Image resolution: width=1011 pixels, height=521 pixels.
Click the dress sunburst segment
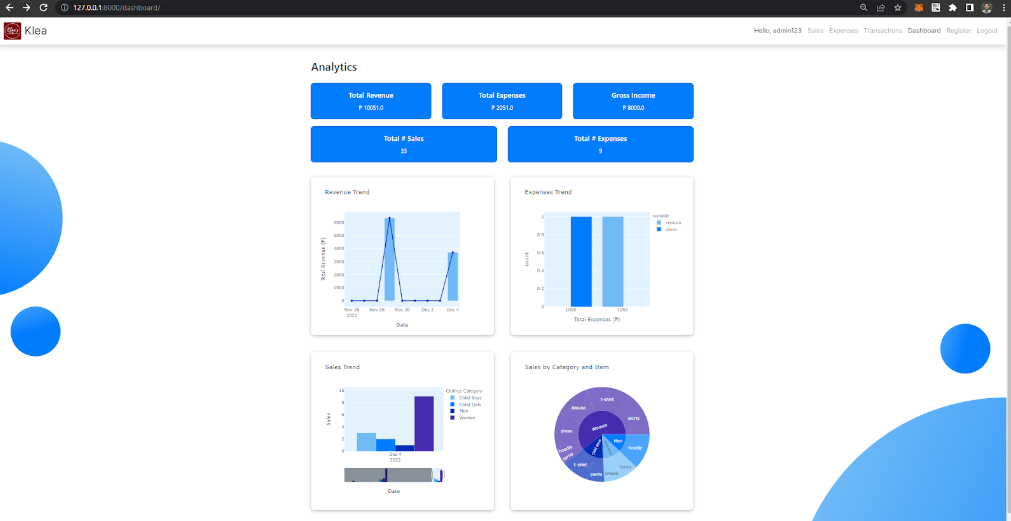click(566, 431)
